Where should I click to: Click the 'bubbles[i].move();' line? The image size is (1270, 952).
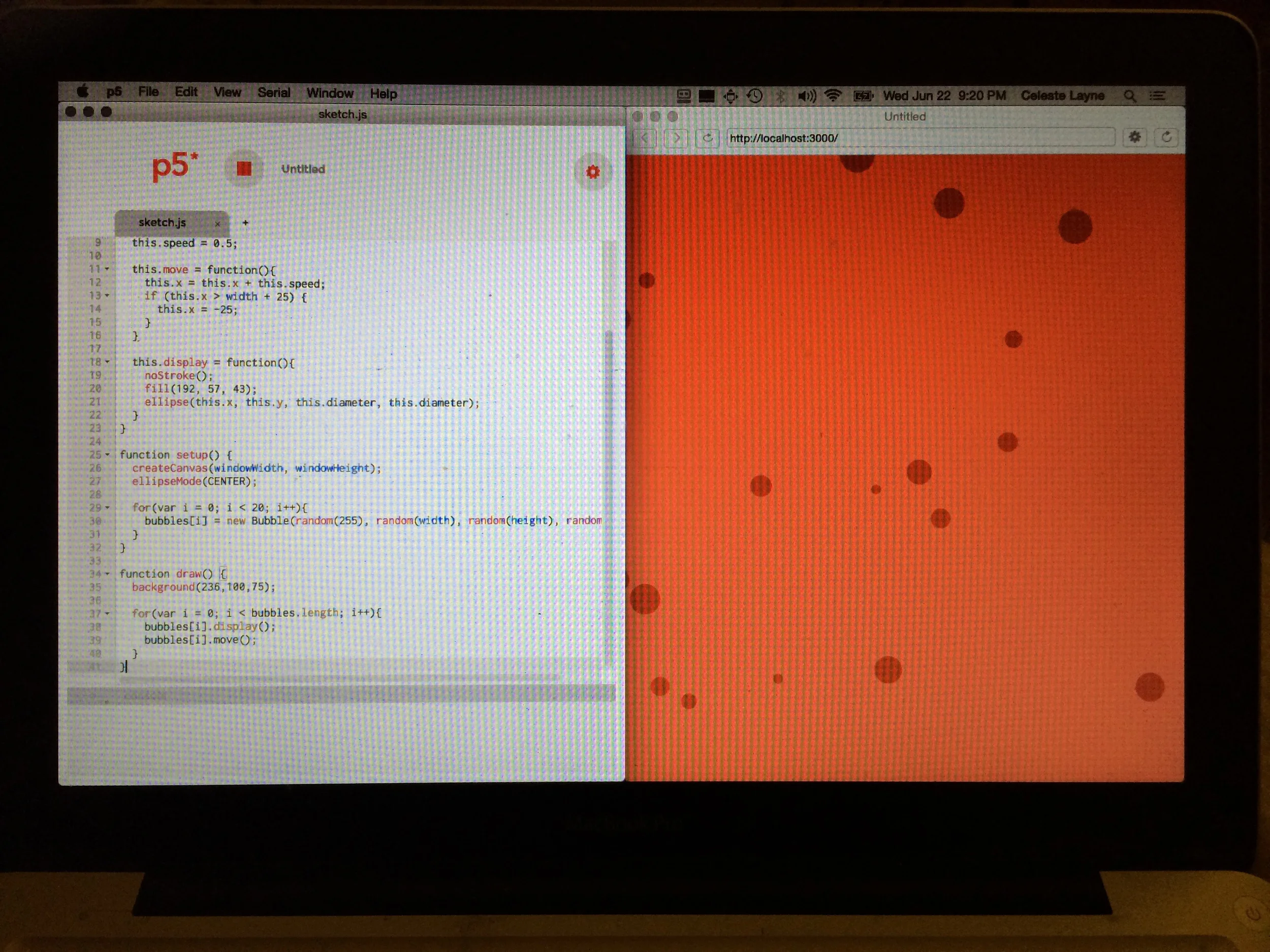click(200, 640)
